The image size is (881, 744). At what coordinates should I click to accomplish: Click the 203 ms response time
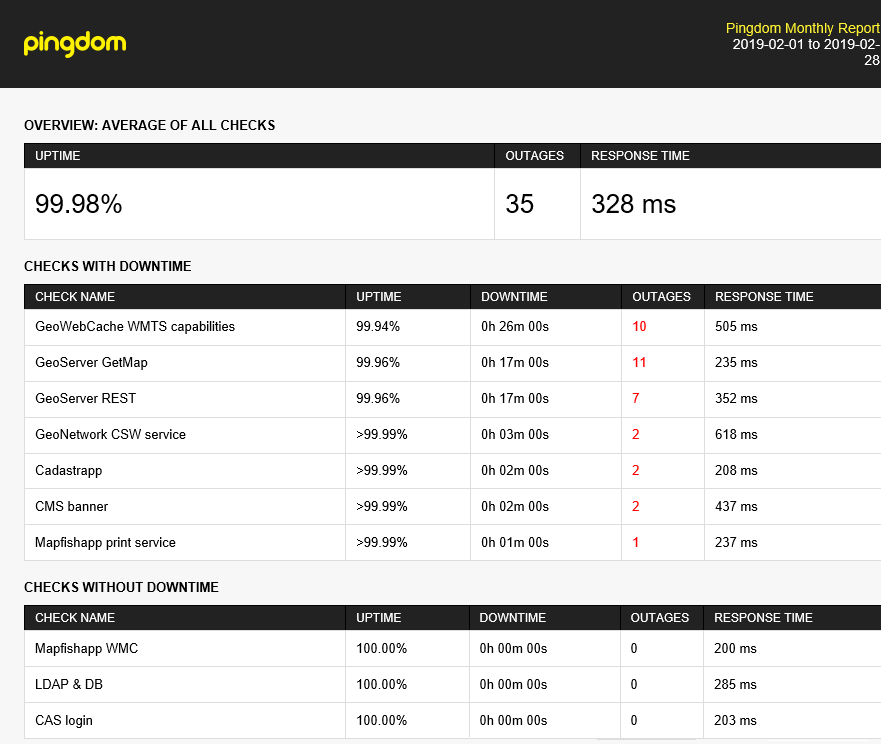(735, 720)
